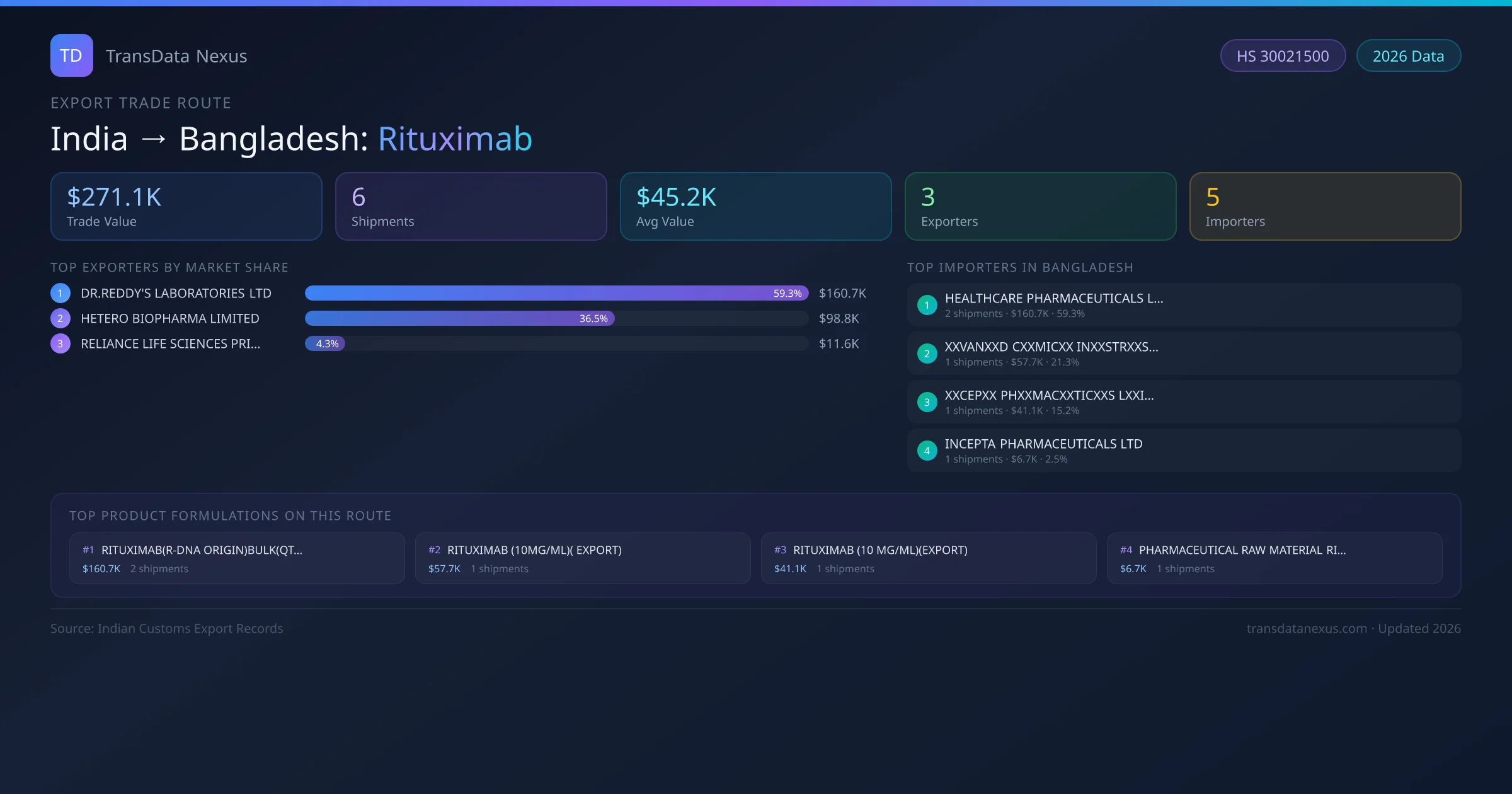Open the Rituximab title link
Viewport: 1512px width, 794px height.
[x=455, y=139]
